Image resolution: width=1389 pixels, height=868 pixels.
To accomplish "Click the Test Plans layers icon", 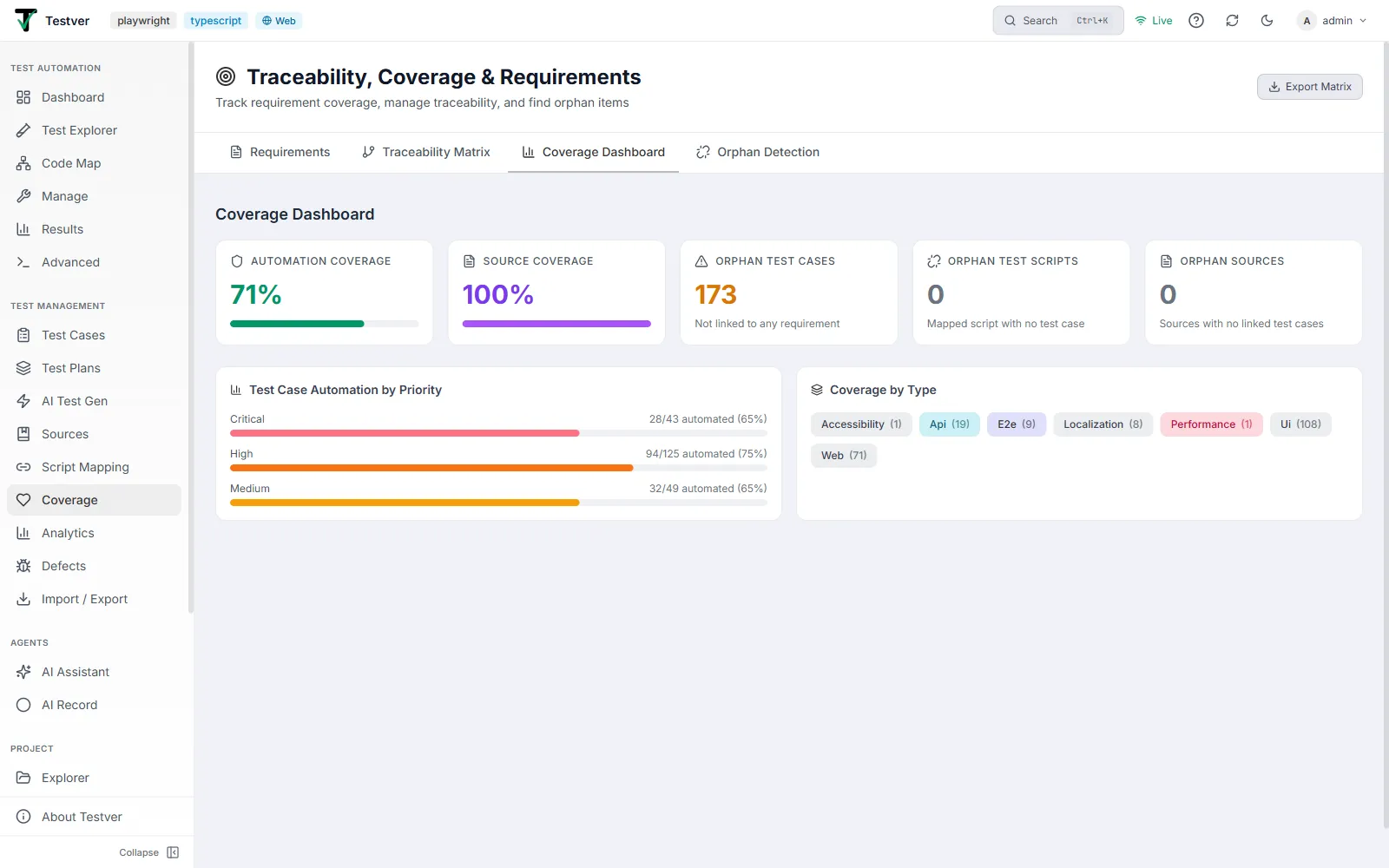I will point(23,368).
